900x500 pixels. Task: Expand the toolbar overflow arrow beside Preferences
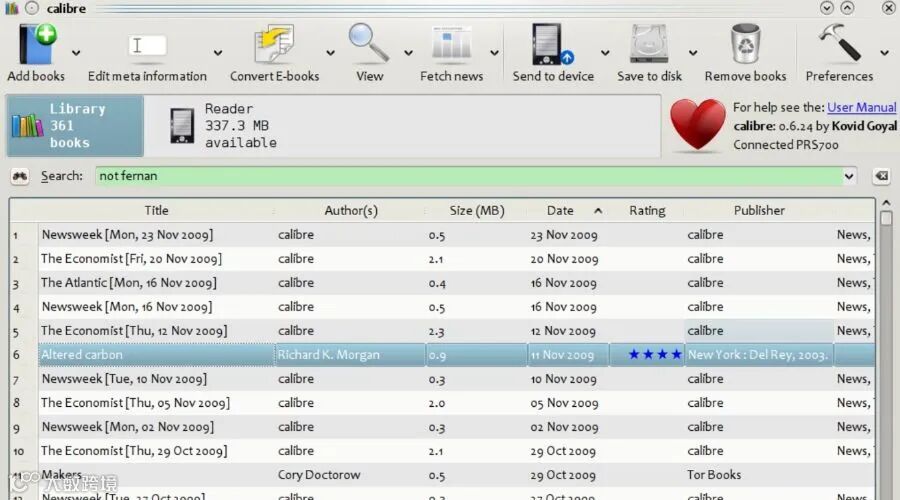[885, 53]
